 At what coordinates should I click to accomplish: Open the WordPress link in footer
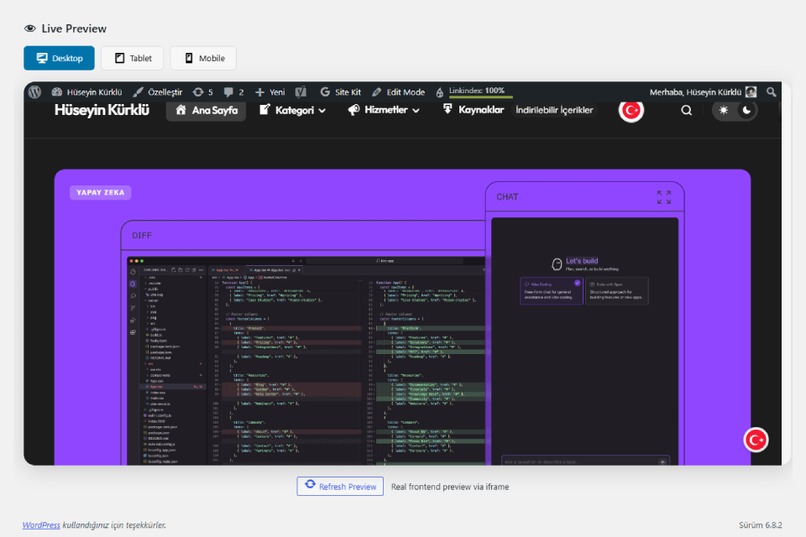[41, 525]
